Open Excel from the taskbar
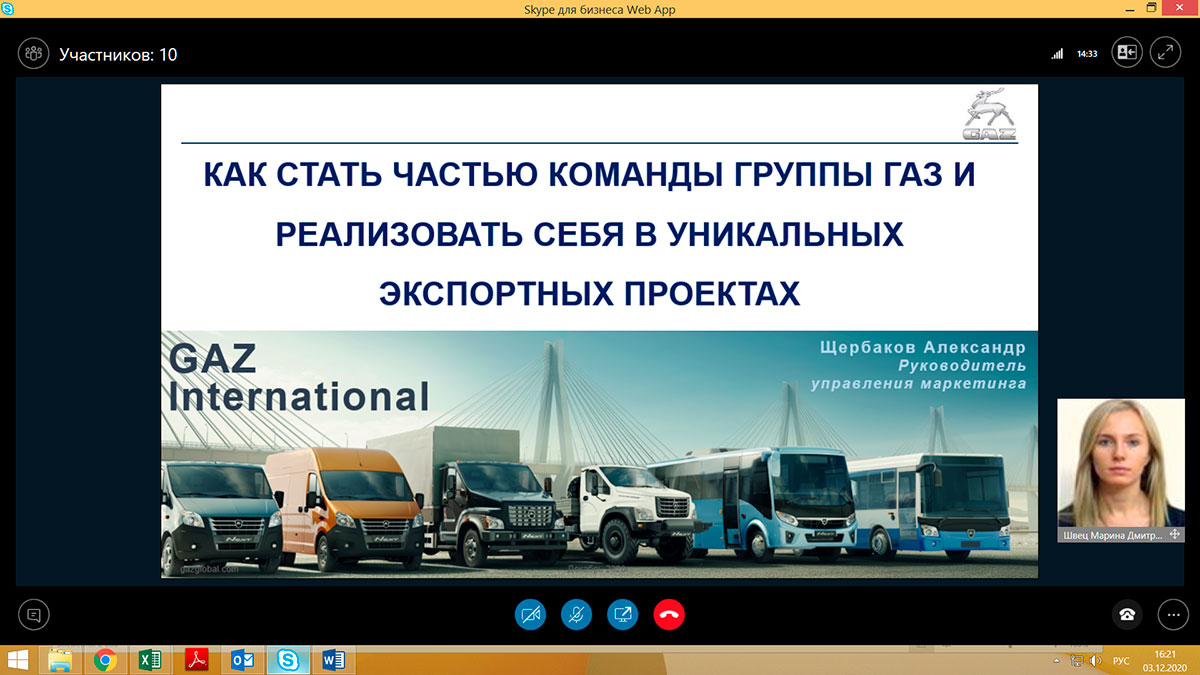The height and width of the screenshot is (675, 1200). point(150,660)
